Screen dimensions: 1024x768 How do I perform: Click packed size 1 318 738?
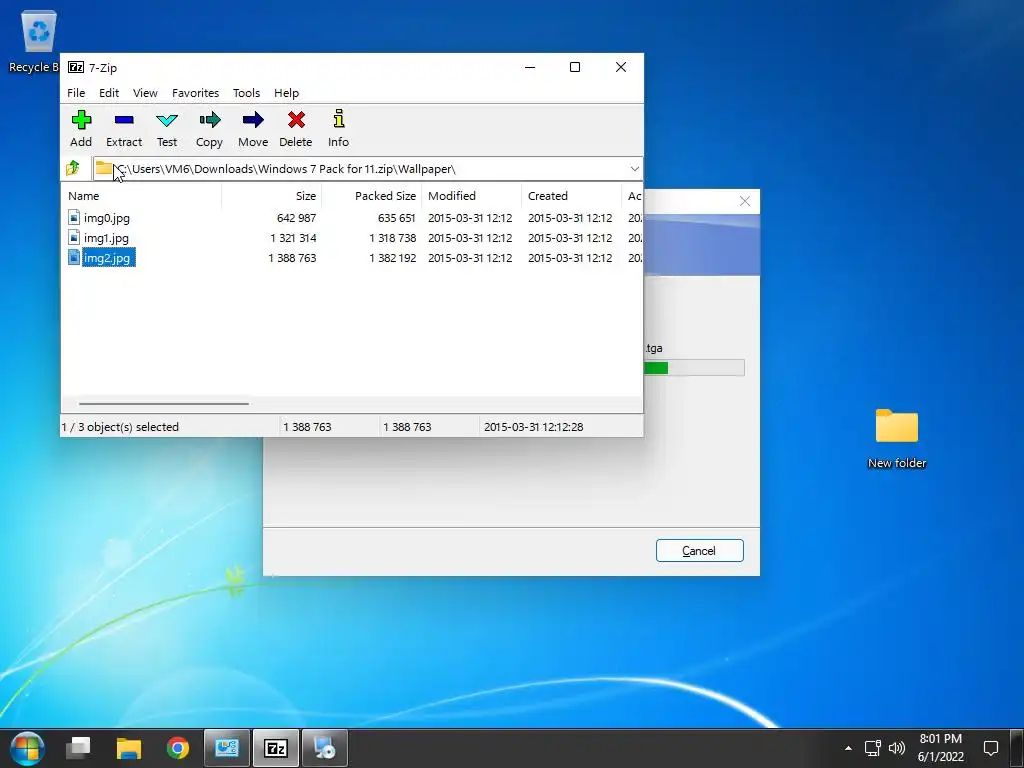coord(392,238)
